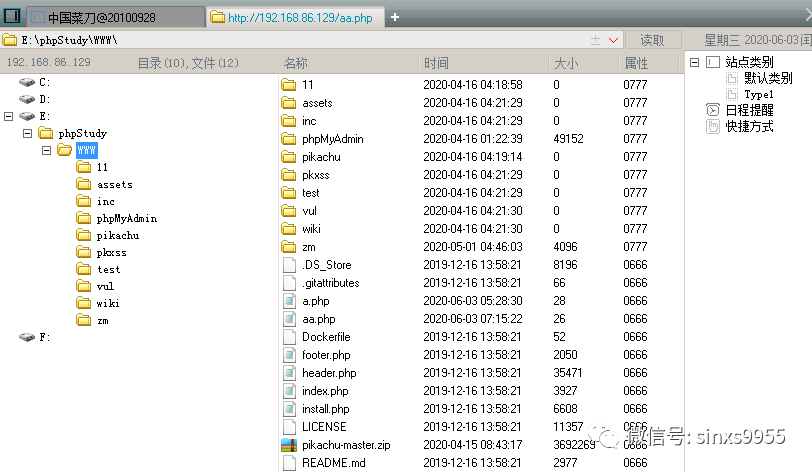
Task: Click test folder icon in file list
Action: [x=289, y=193]
